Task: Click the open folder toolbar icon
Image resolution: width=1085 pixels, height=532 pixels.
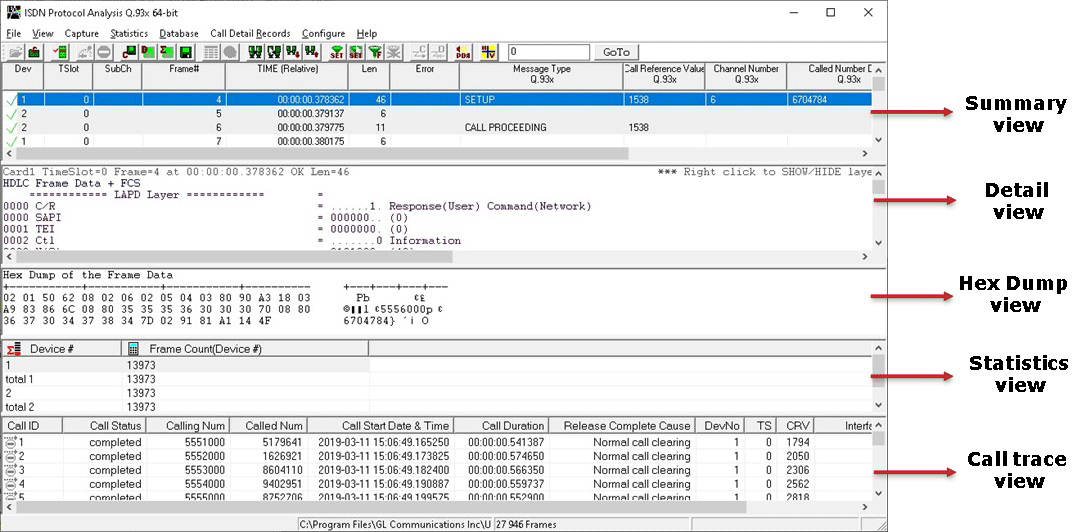Action: pos(15,53)
